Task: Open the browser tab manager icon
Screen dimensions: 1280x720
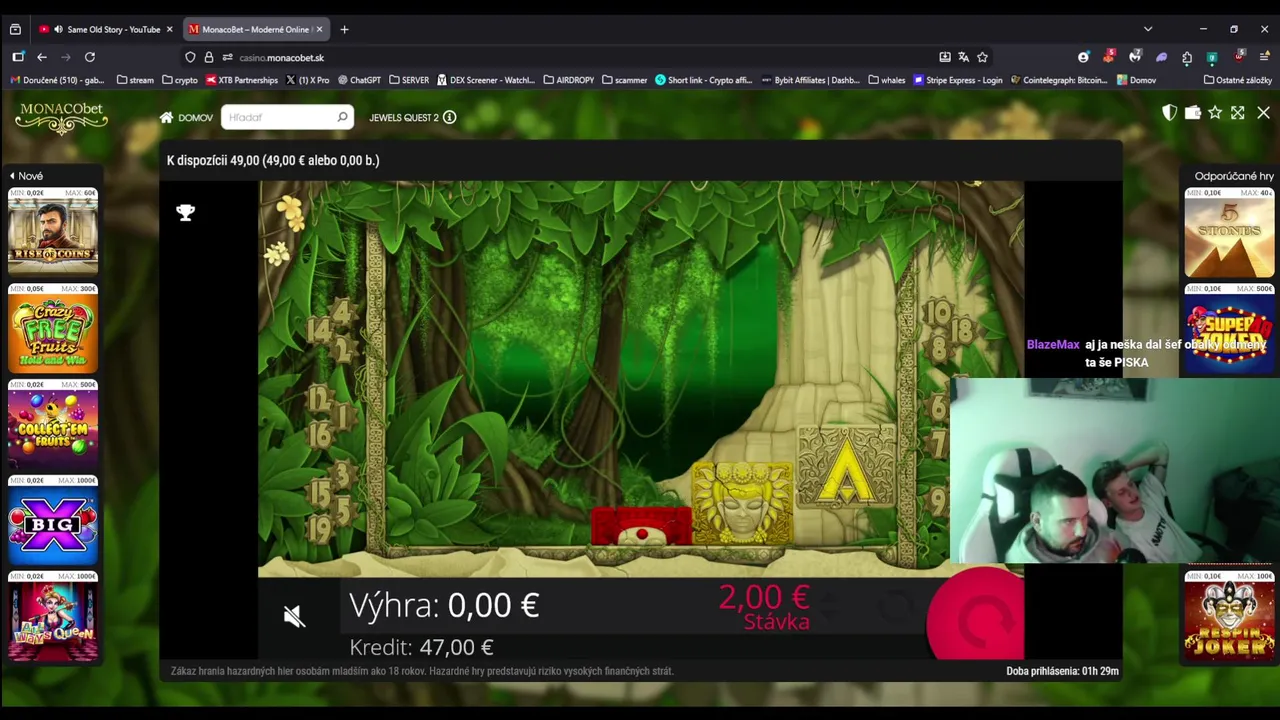Action: 15,29
